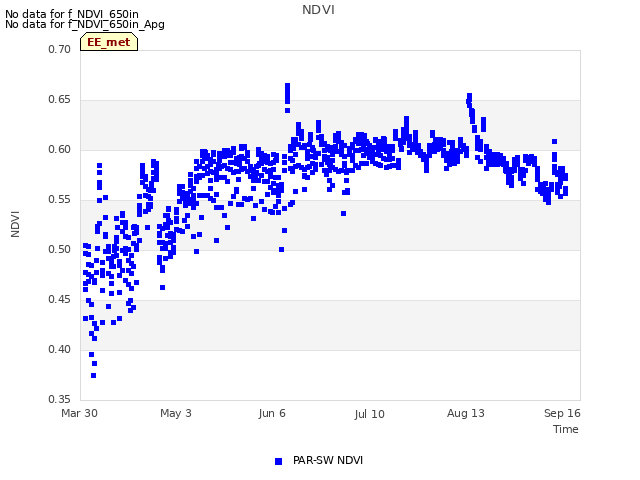Click the 0.70 y-axis value
The image size is (640, 480).
click(x=60, y=49)
